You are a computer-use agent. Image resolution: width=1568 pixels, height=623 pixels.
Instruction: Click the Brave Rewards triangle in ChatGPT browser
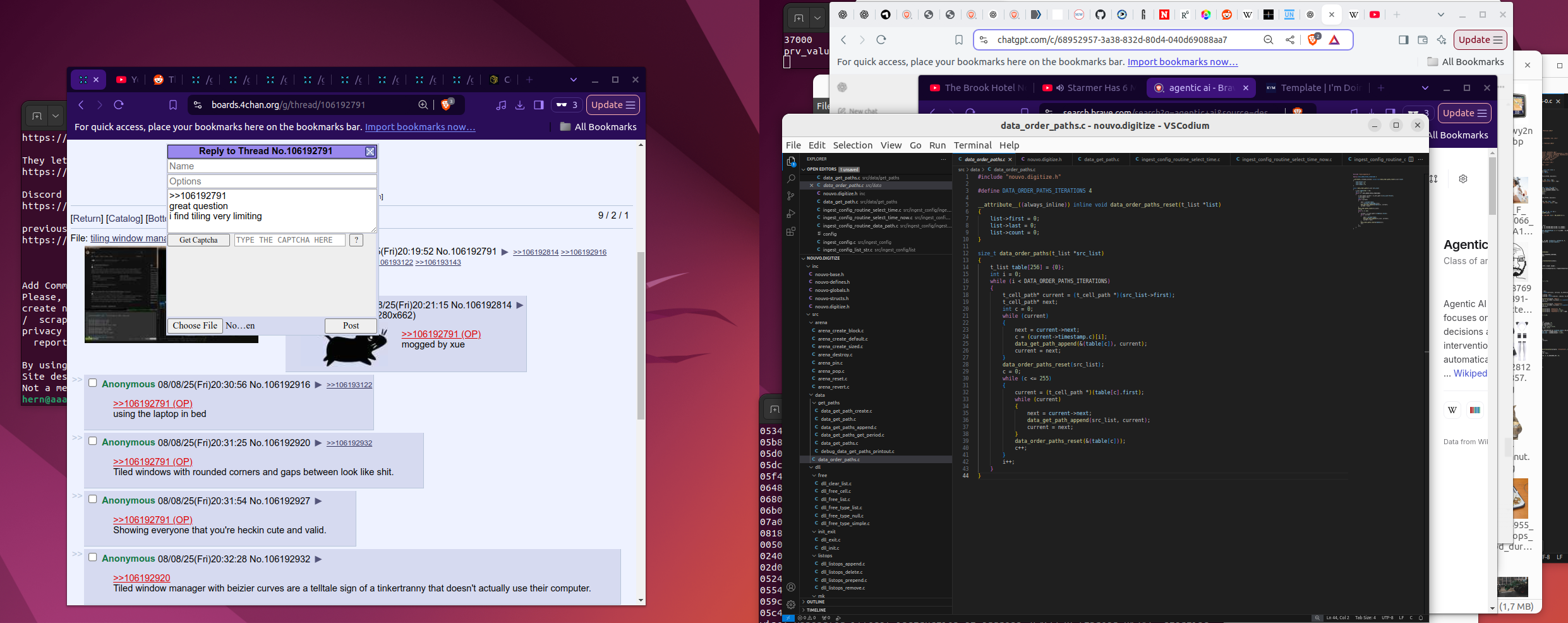1334,40
